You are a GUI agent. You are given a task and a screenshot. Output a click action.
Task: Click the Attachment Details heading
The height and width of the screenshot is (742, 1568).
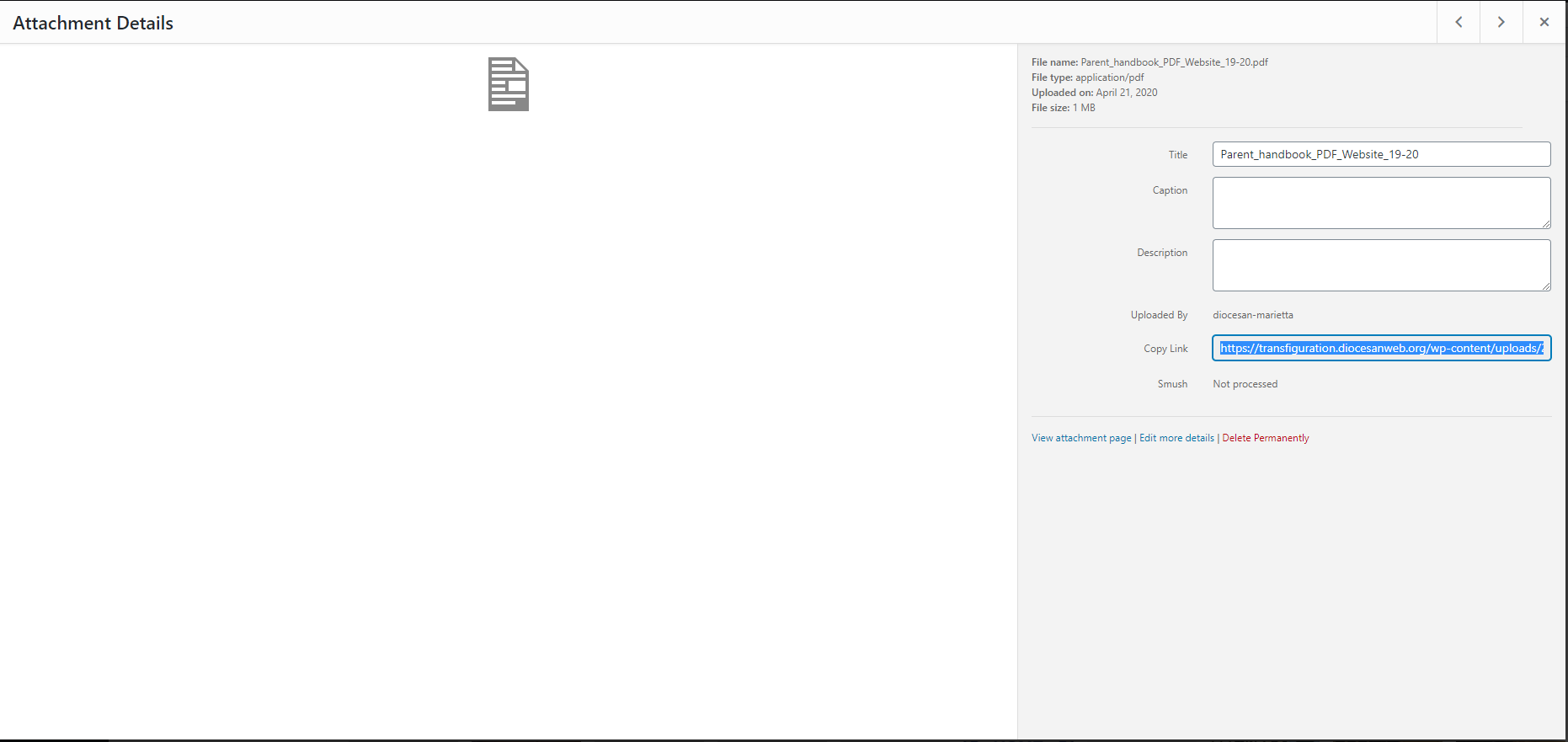93,24
